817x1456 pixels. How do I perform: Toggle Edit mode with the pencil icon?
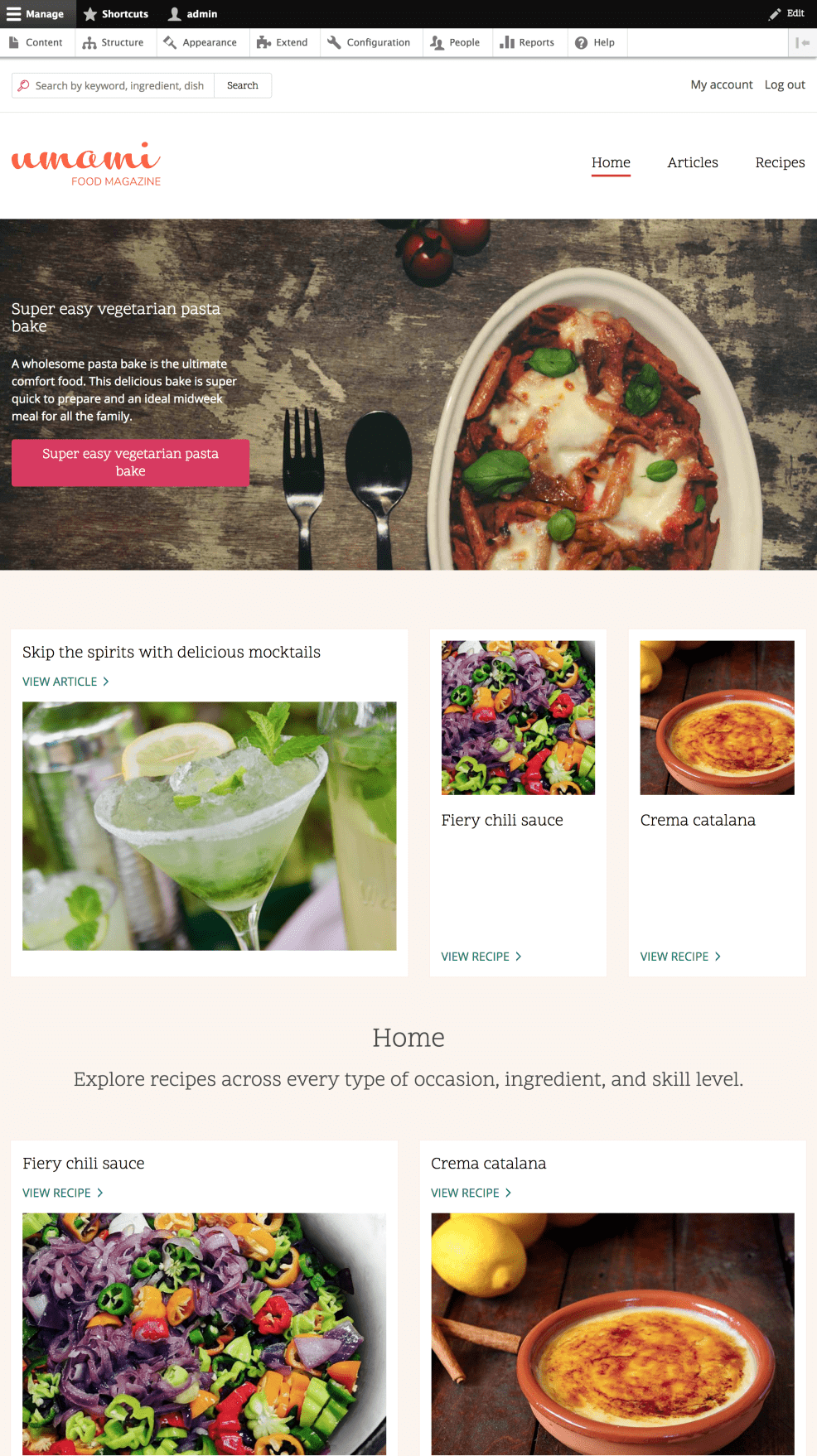pos(786,13)
